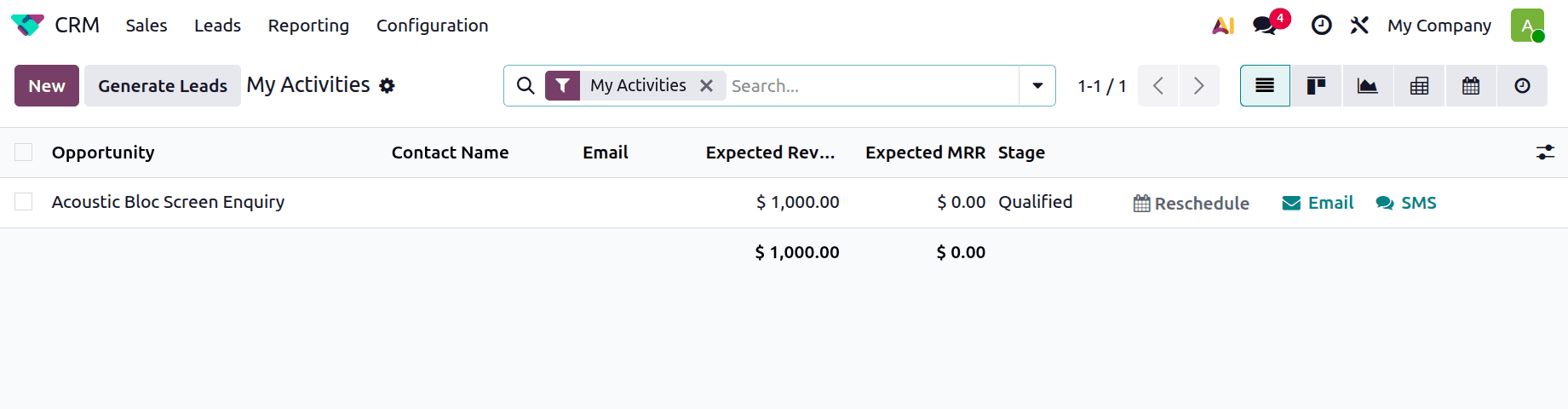Click the Email action button in row
This screenshot has width=1568, height=409.
click(1318, 203)
